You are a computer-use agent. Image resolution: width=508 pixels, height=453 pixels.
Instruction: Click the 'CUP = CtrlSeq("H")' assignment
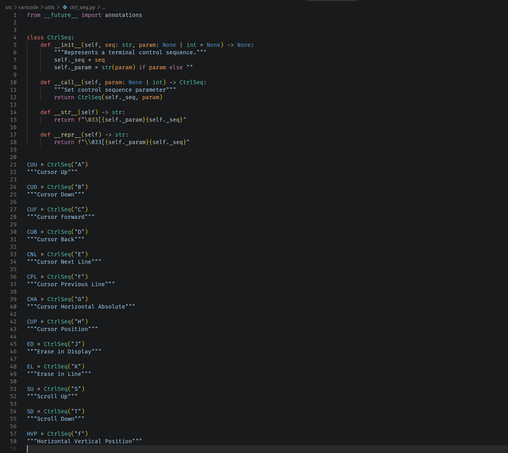point(57,322)
